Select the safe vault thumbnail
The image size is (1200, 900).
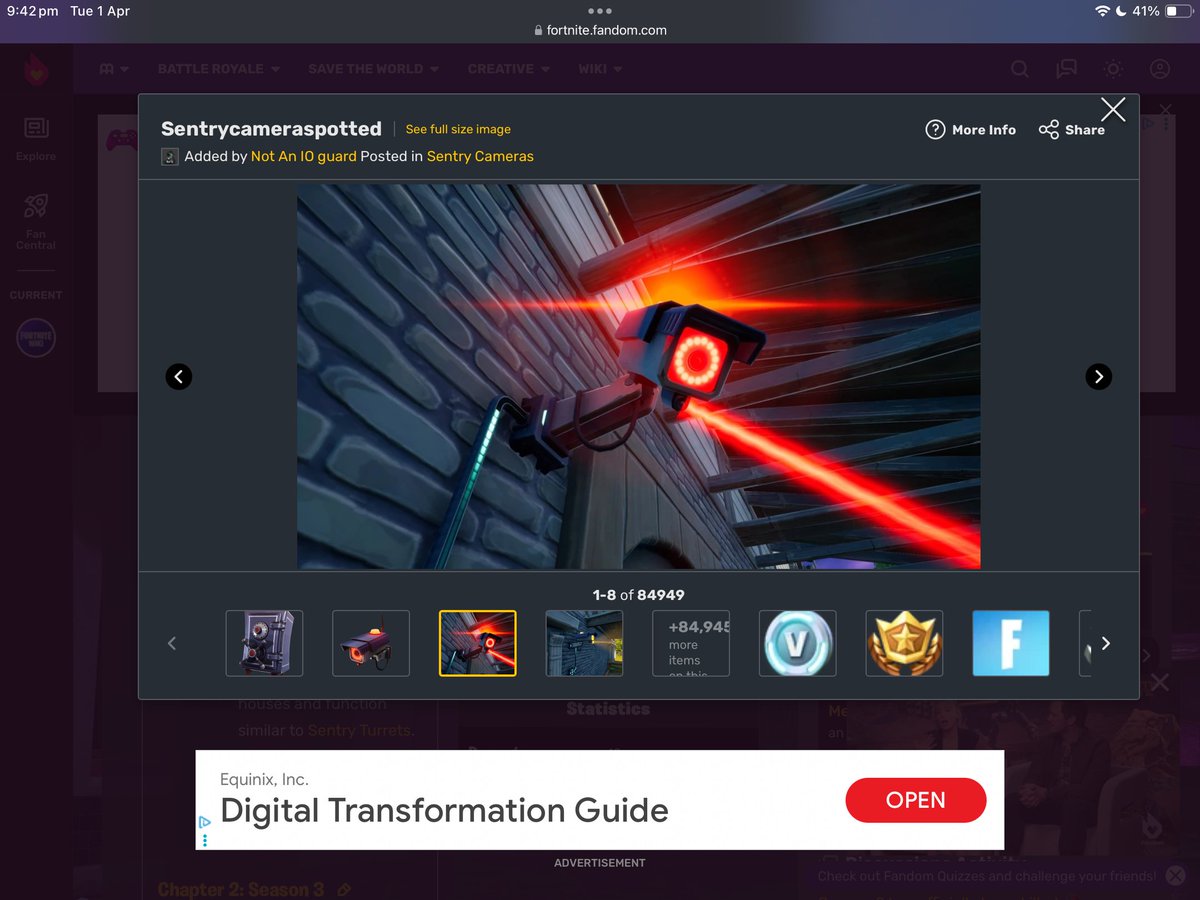pos(264,643)
